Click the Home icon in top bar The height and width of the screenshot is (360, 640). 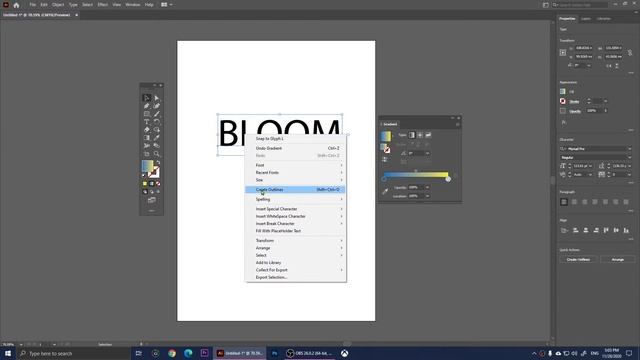[16, 5]
